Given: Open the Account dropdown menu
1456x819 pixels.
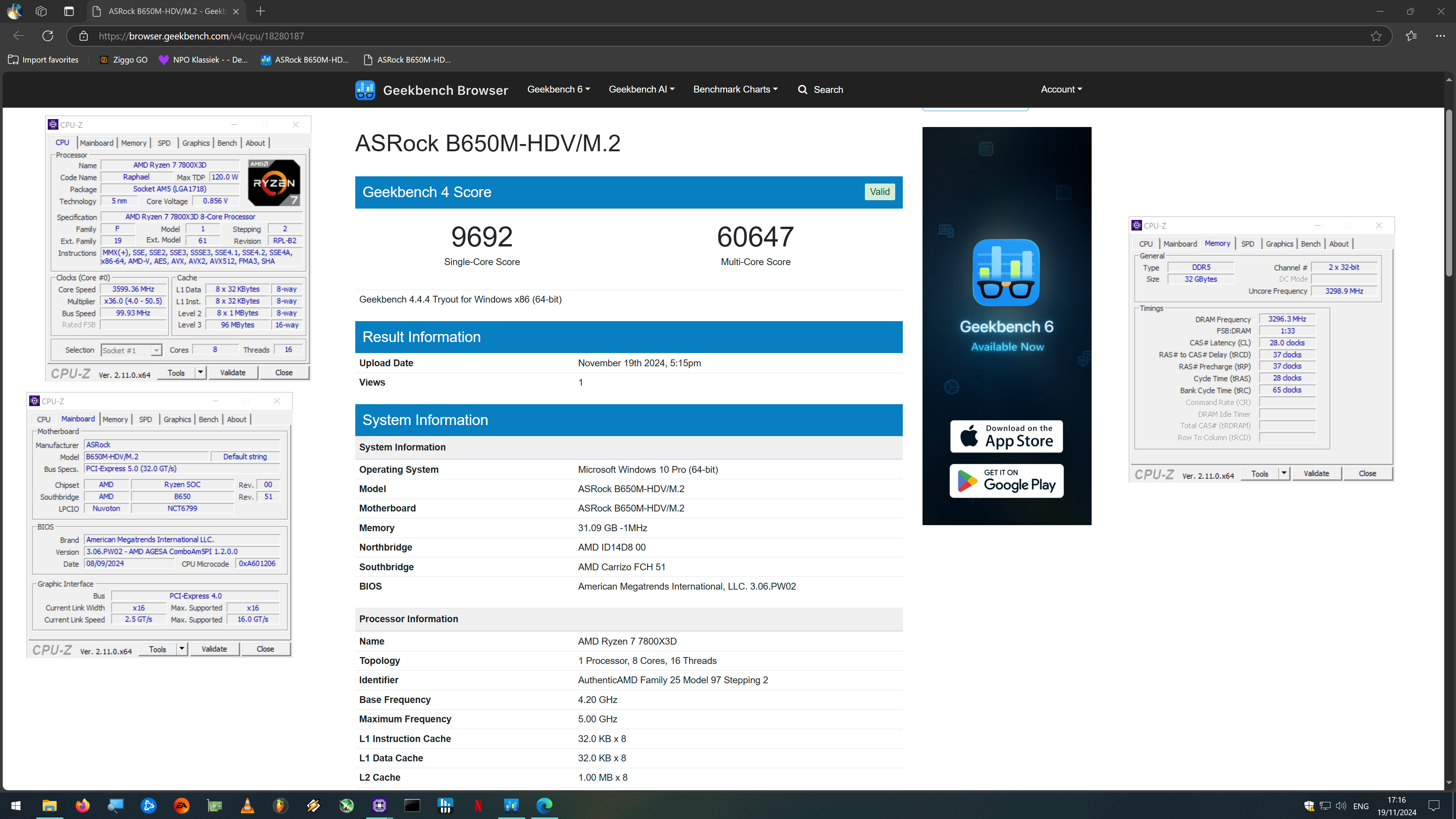Looking at the screenshot, I should click(1062, 89).
